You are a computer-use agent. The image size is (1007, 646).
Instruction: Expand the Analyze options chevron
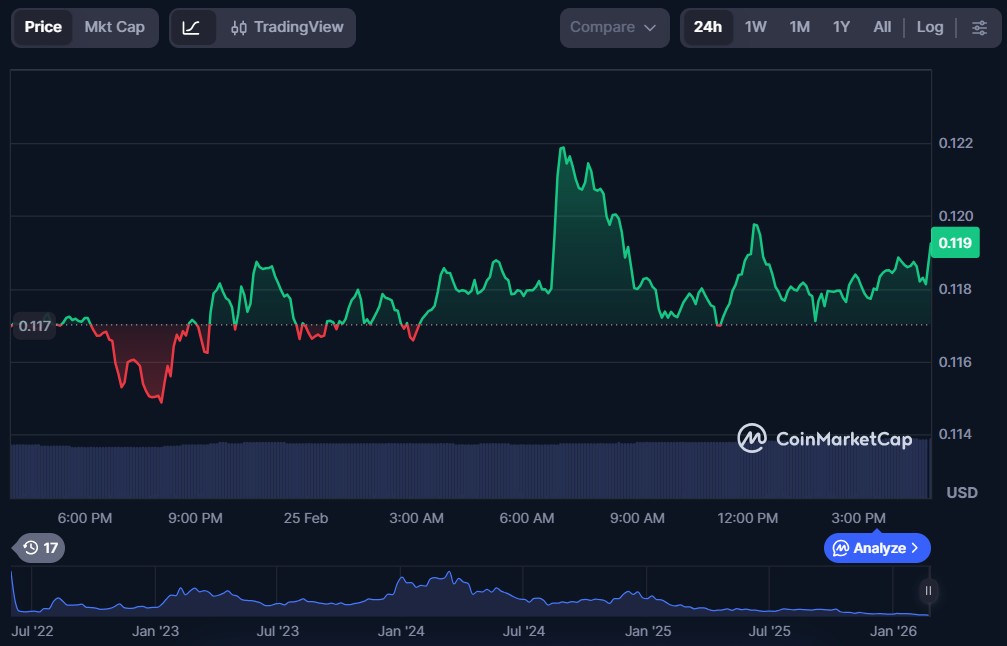[x=915, y=548]
